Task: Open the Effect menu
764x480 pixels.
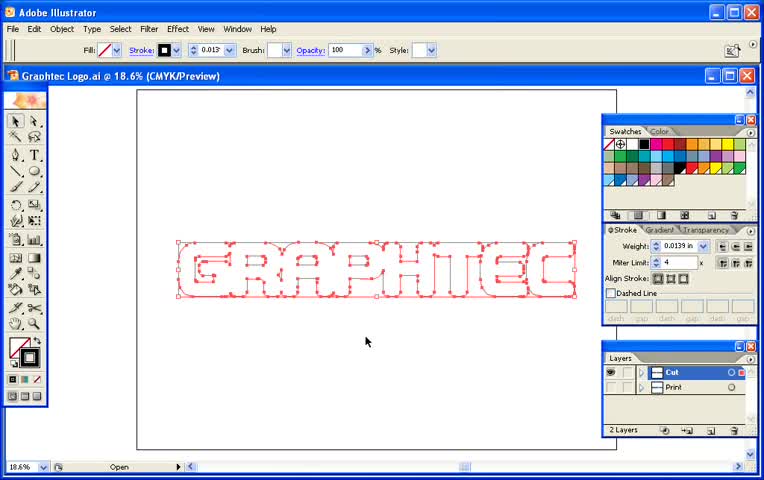Action: (x=178, y=29)
